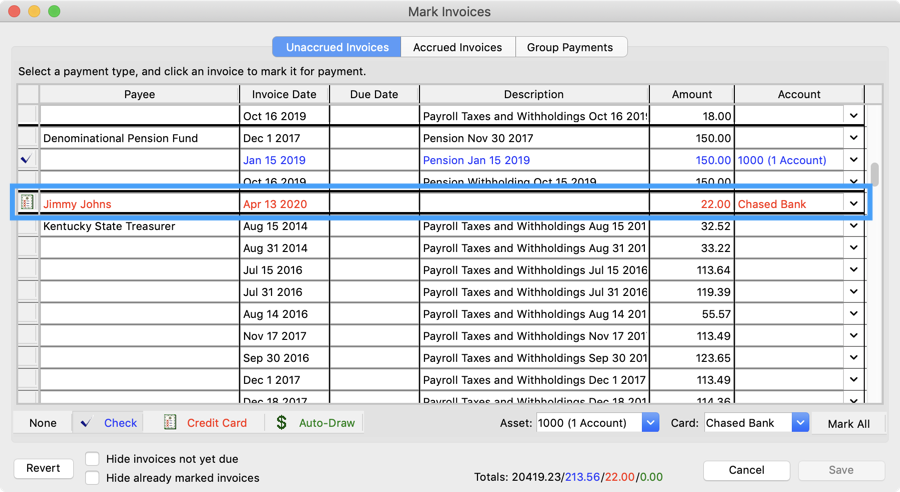This screenshot has height=492, width=900.
Task: Click the mark cell for Denominational Pension Fund row
Action: pyautogui.click(x=27, y=138)
